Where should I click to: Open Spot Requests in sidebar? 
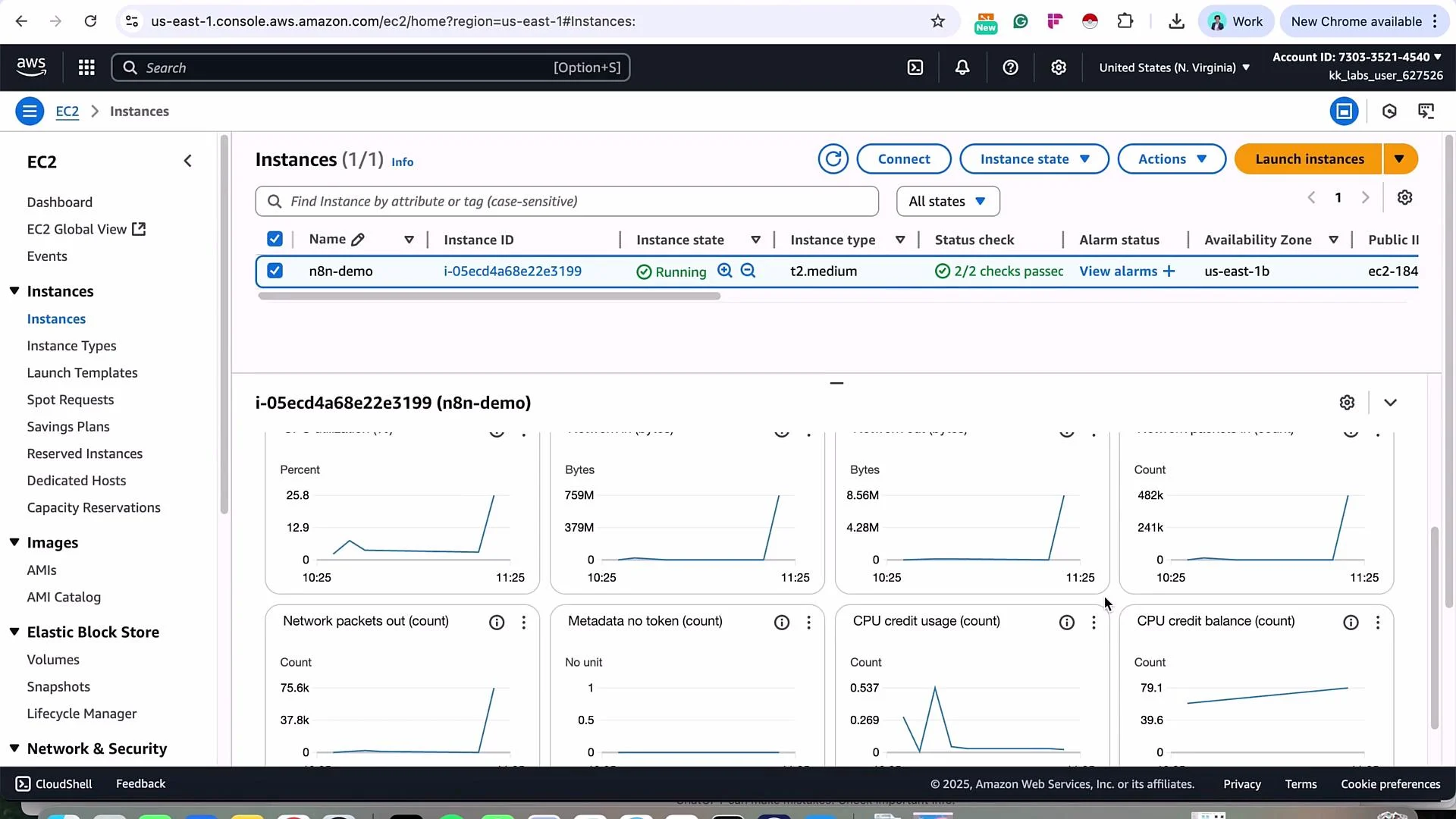coord(71,400)
